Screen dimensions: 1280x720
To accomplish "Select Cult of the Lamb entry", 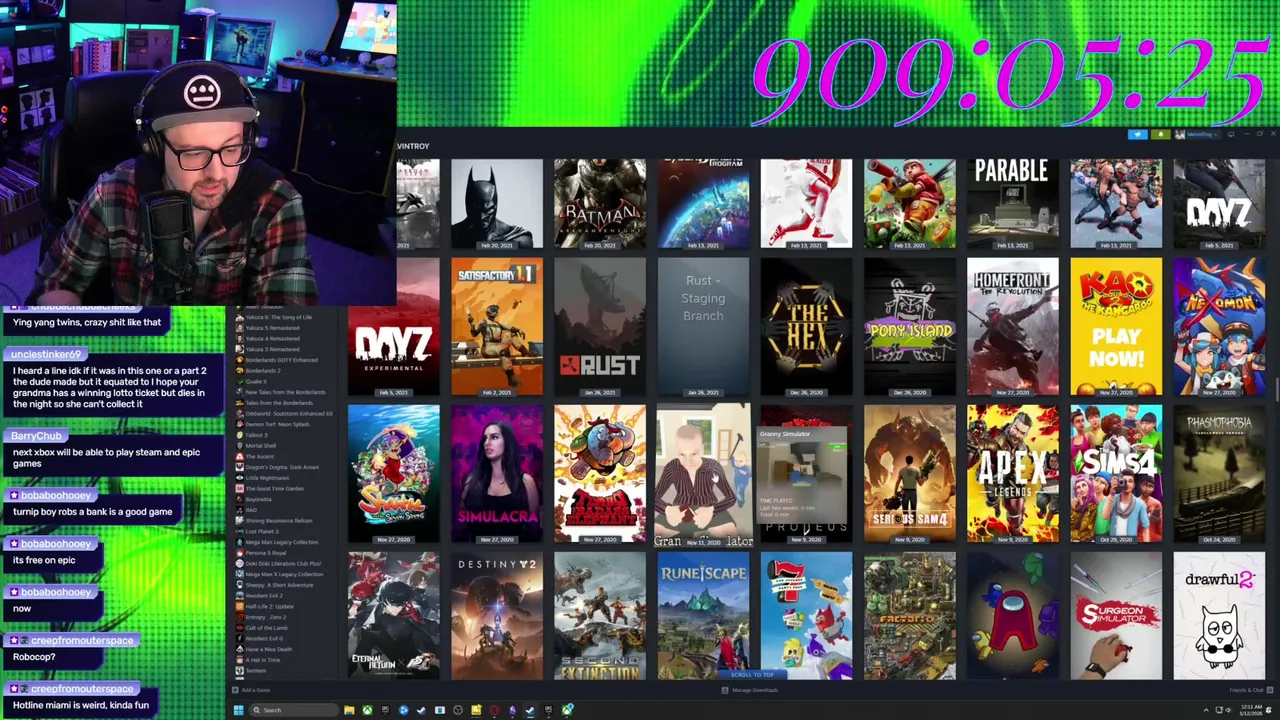I will (266, 628).
